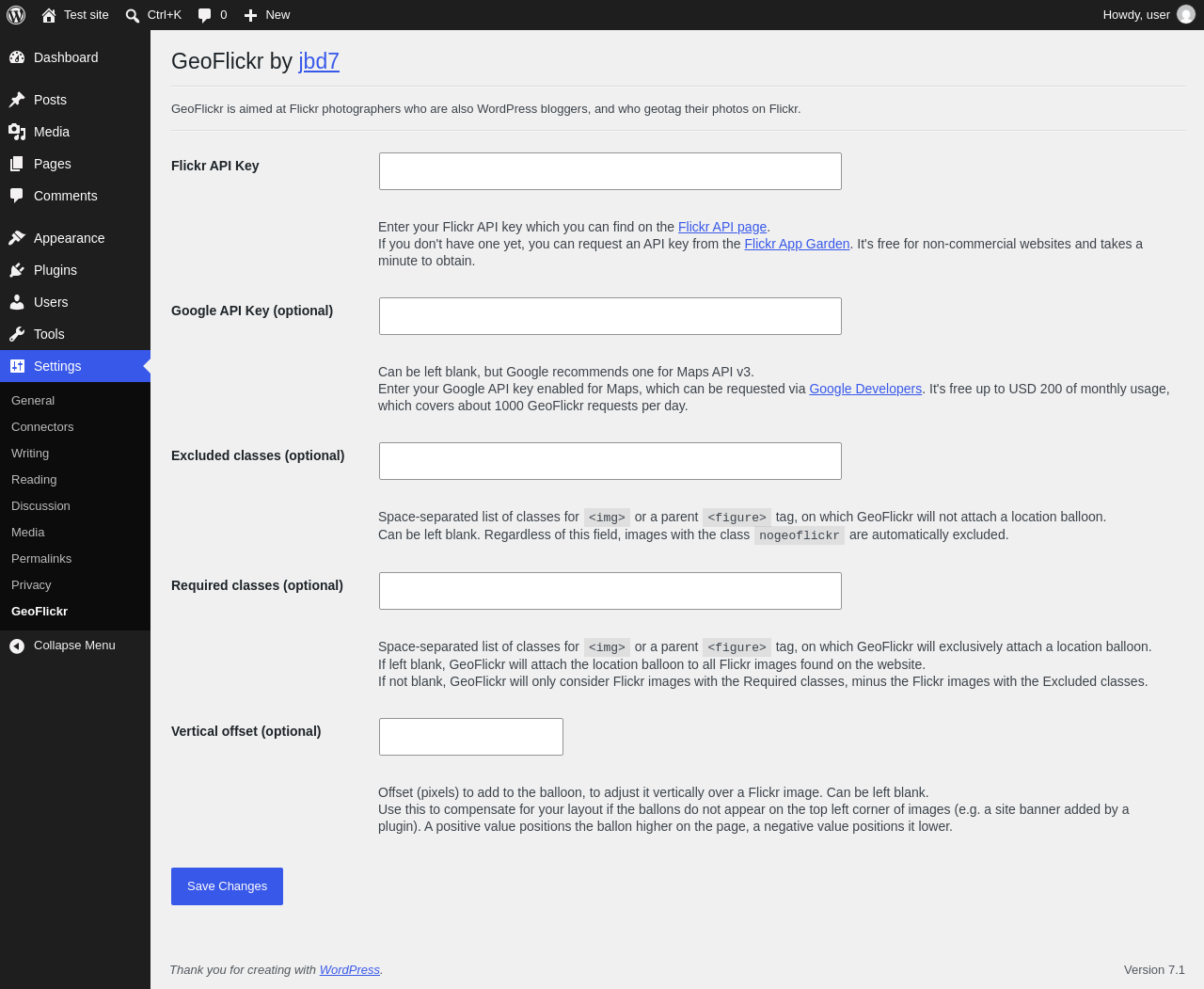
Task: Open Discussion settings submenu
Action: (x=40, y=506)
